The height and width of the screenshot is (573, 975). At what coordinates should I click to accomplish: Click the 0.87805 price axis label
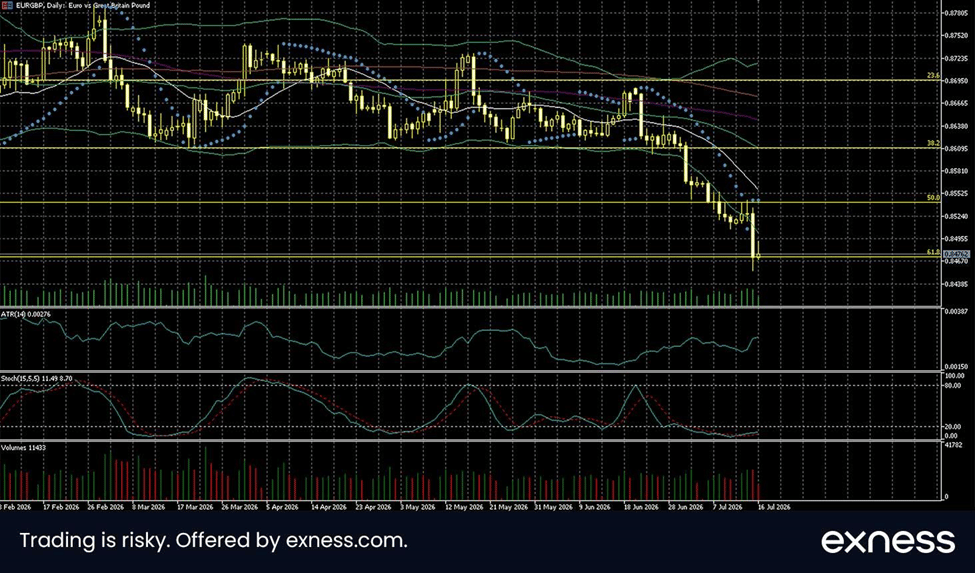pyautogui.click(x=954, y=13)
